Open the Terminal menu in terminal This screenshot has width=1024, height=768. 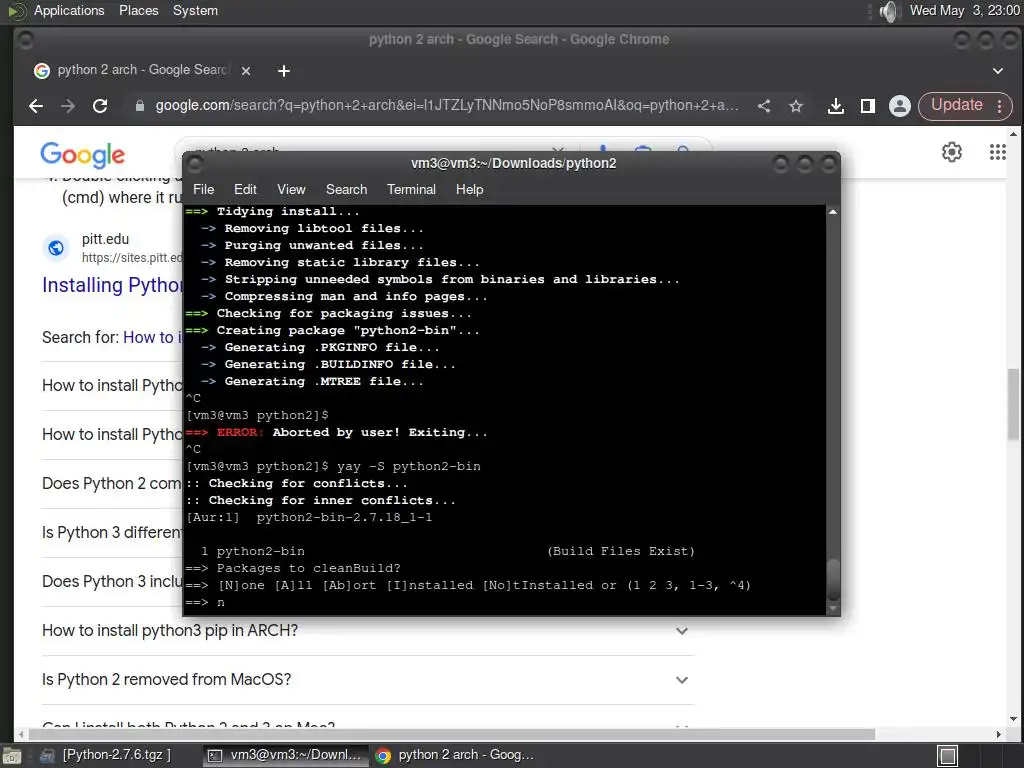(x=411, y=189)
